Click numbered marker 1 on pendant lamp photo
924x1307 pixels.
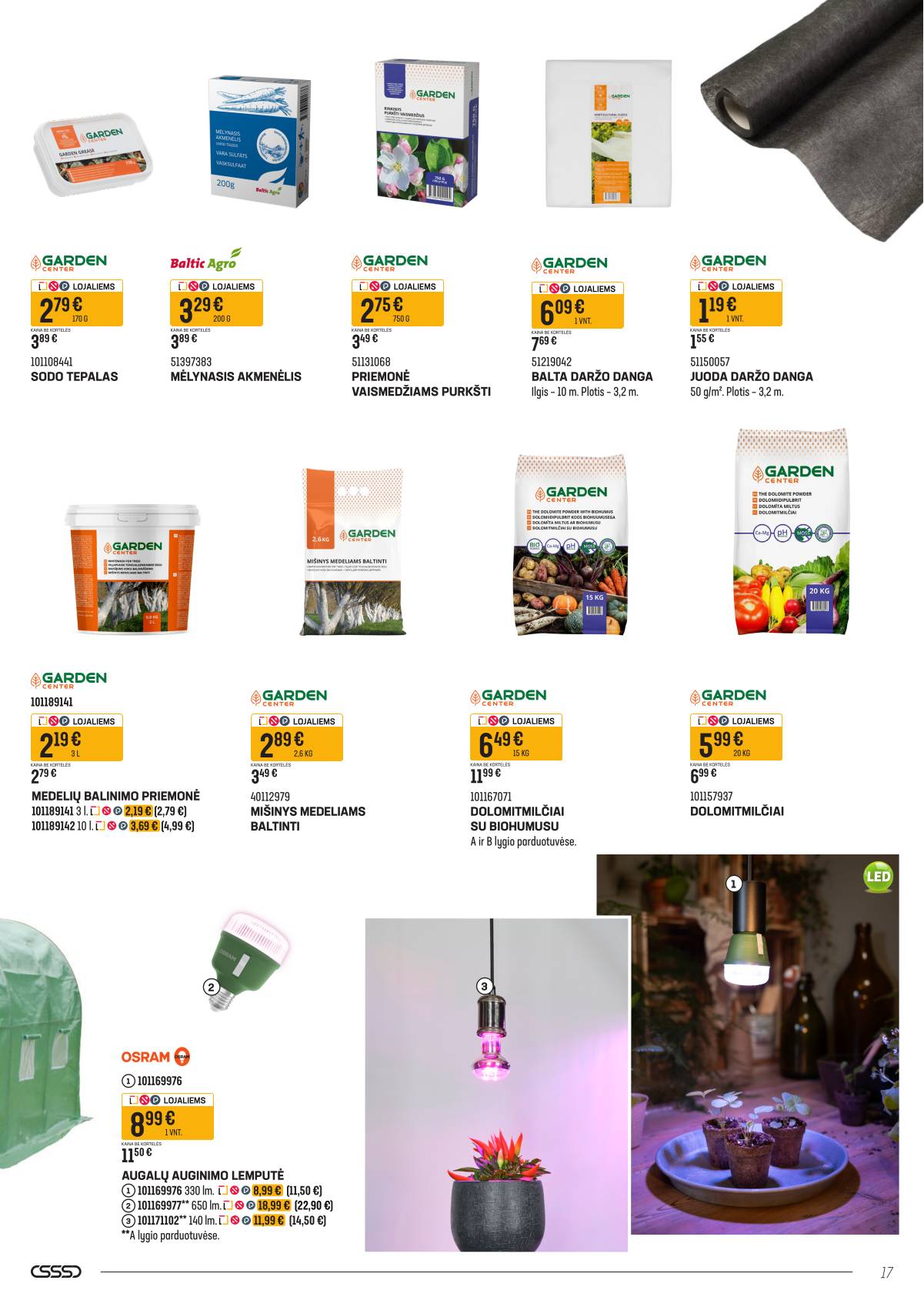pos(733,884)
